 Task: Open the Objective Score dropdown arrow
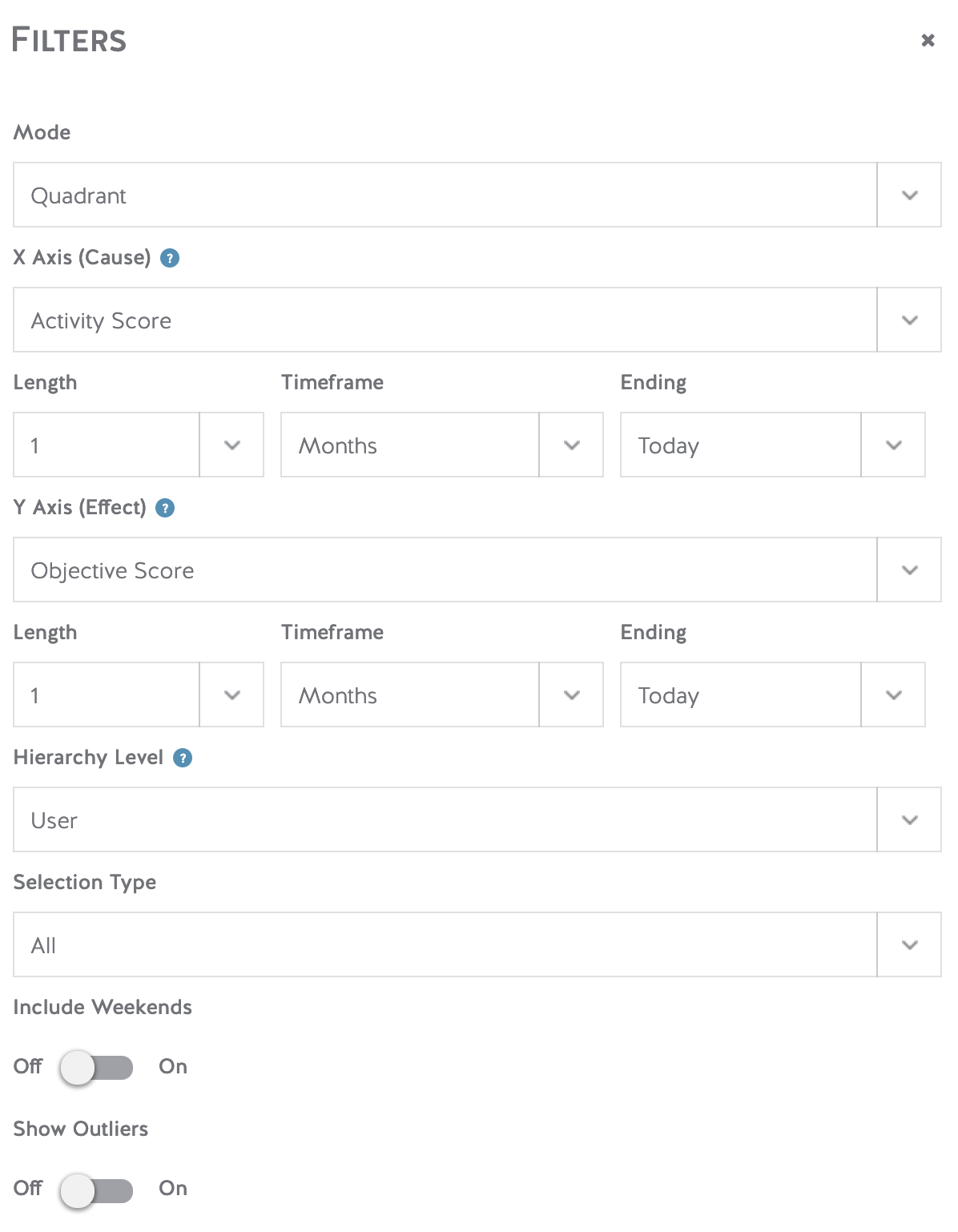(909, 570)
